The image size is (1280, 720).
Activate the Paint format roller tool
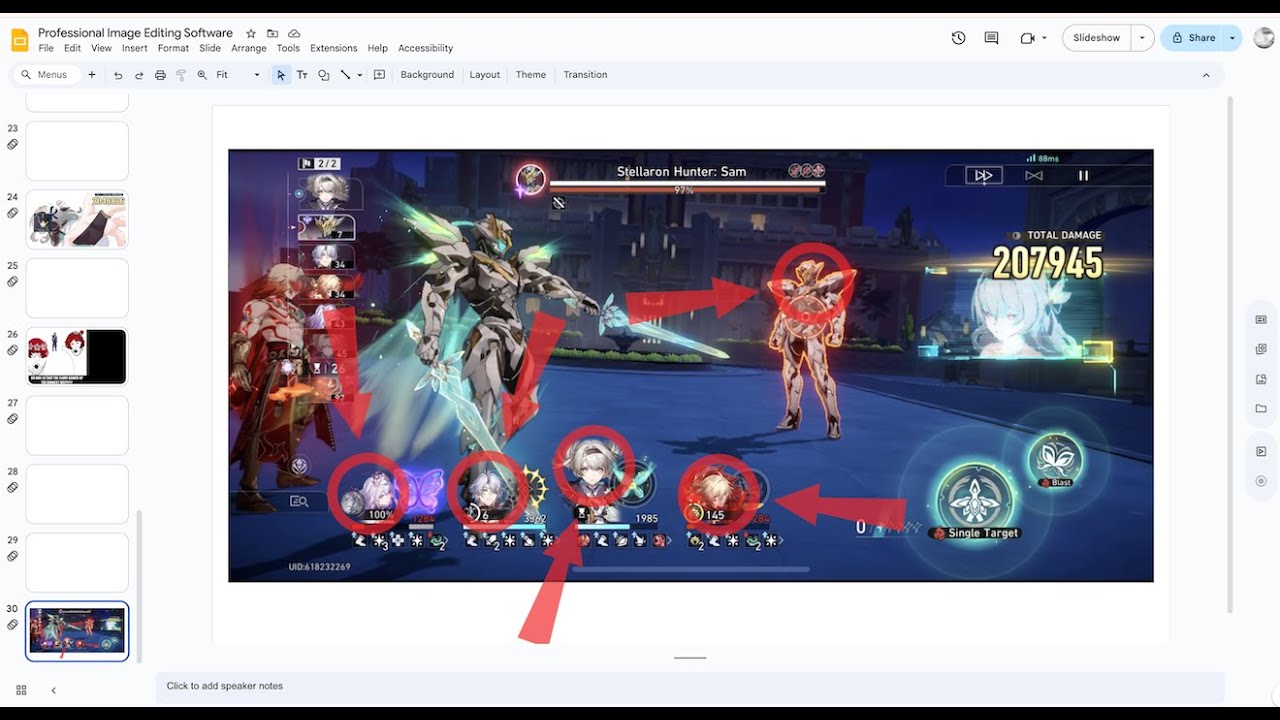point(181,75)
